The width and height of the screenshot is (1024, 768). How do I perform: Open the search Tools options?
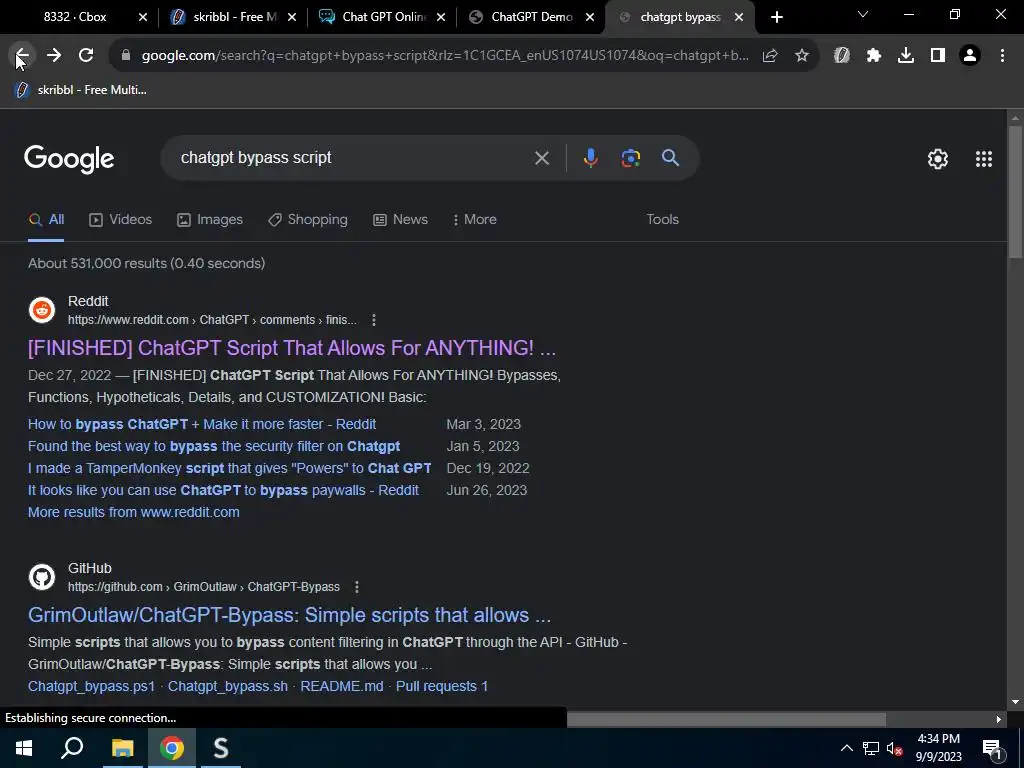662,219
